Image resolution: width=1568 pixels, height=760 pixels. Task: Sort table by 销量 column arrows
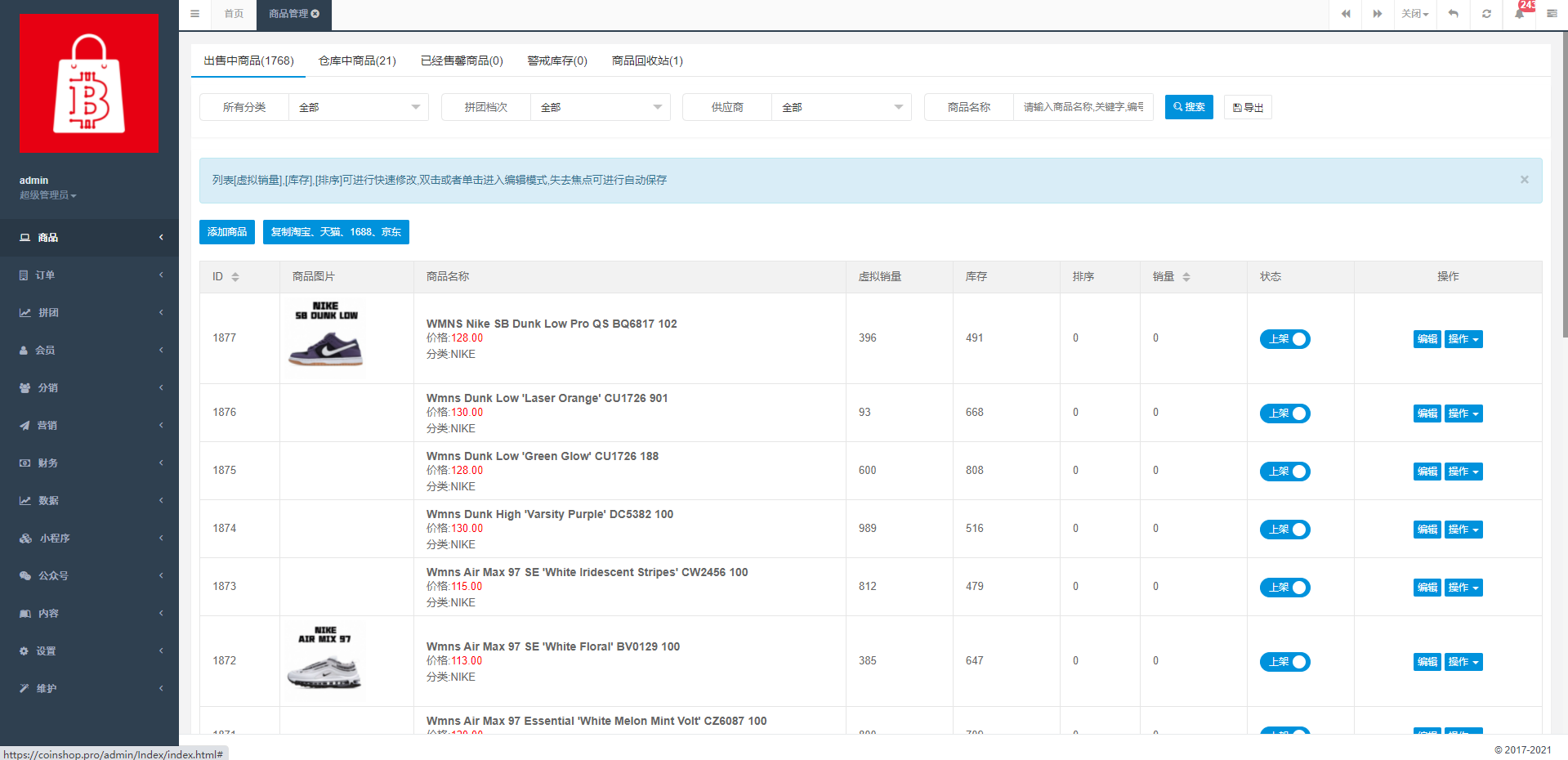pos(1186,277)
